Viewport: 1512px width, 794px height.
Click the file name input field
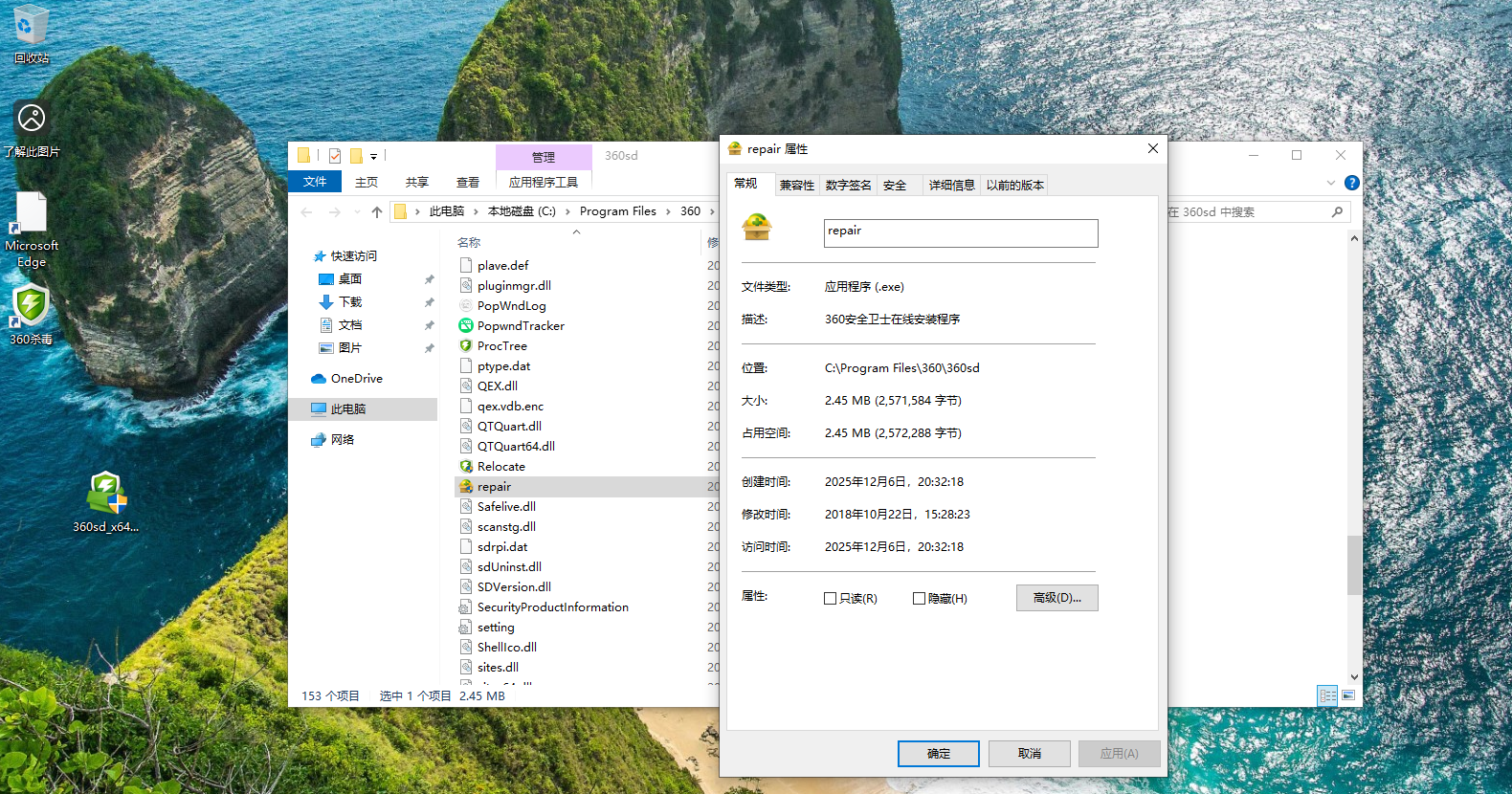pos(961,232)
